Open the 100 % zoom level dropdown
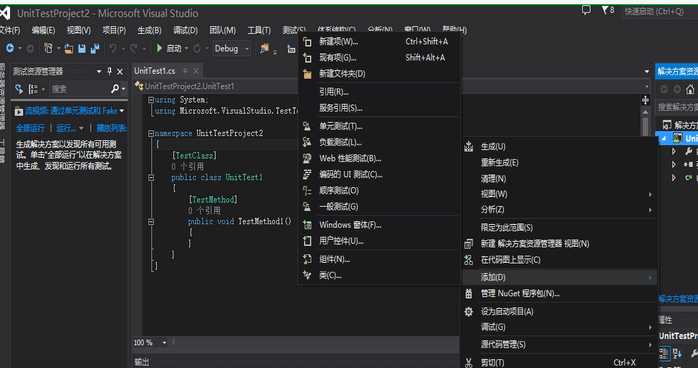 [164, 343]
